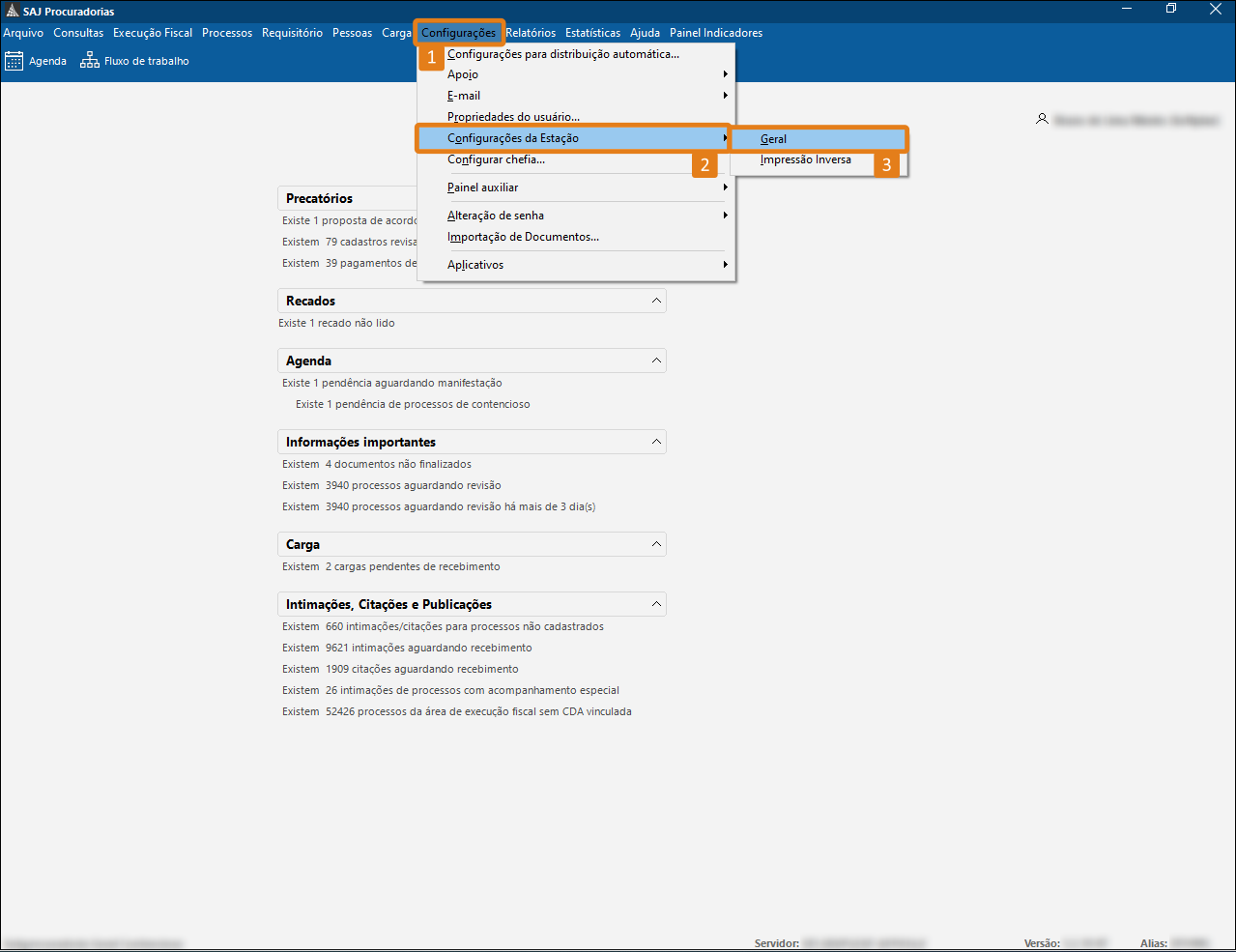Collapse the Informações importantes section

656,442
